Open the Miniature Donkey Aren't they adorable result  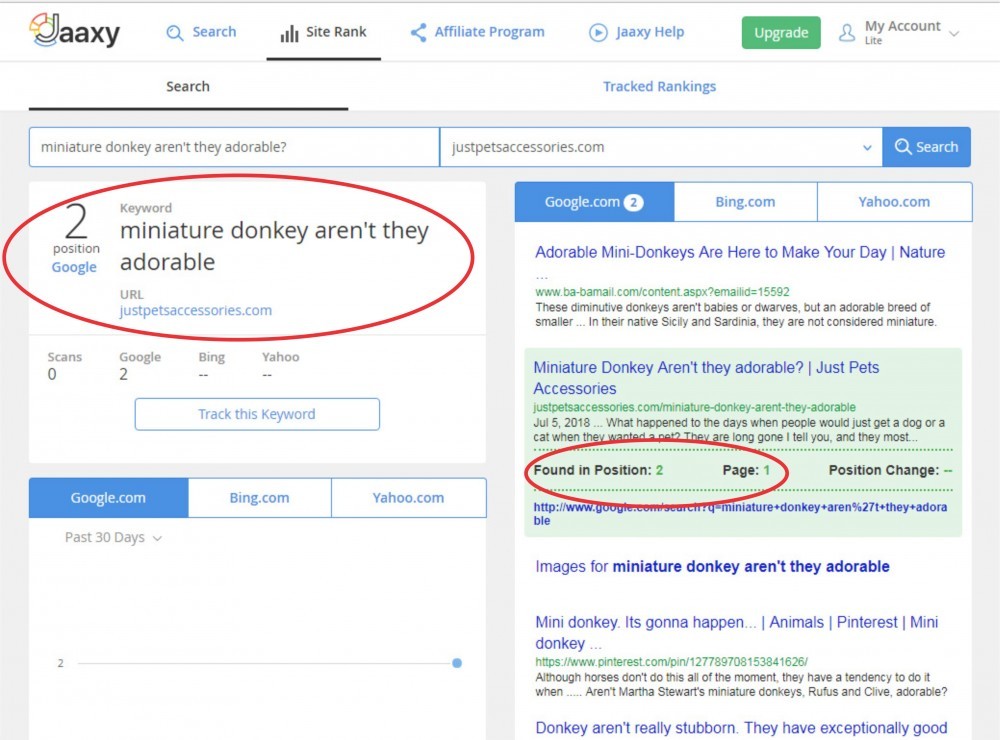coord(706,378)
